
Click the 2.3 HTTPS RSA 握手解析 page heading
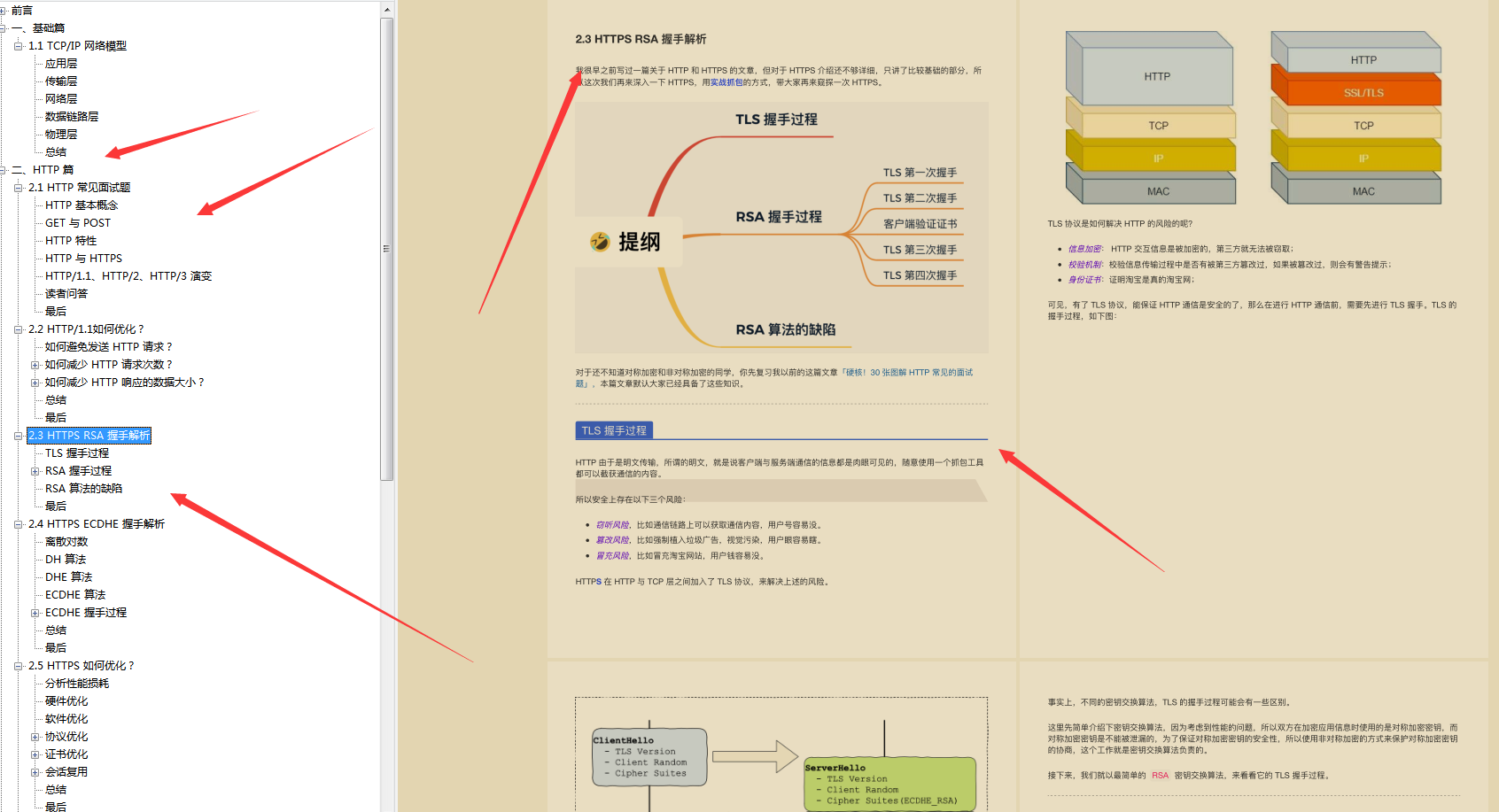pos(641,39)
